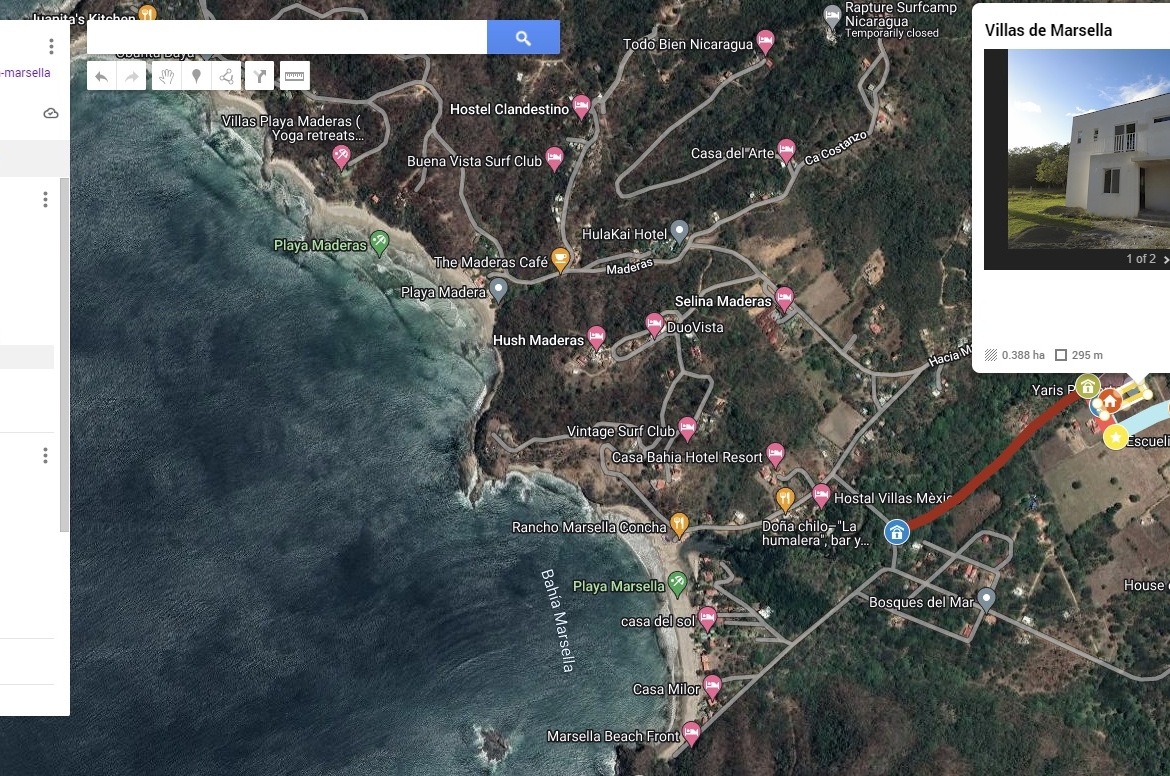Screen dimensions: 1170x776
Task: Click the '0.388 ha' area value
Action: [1023, 355]
